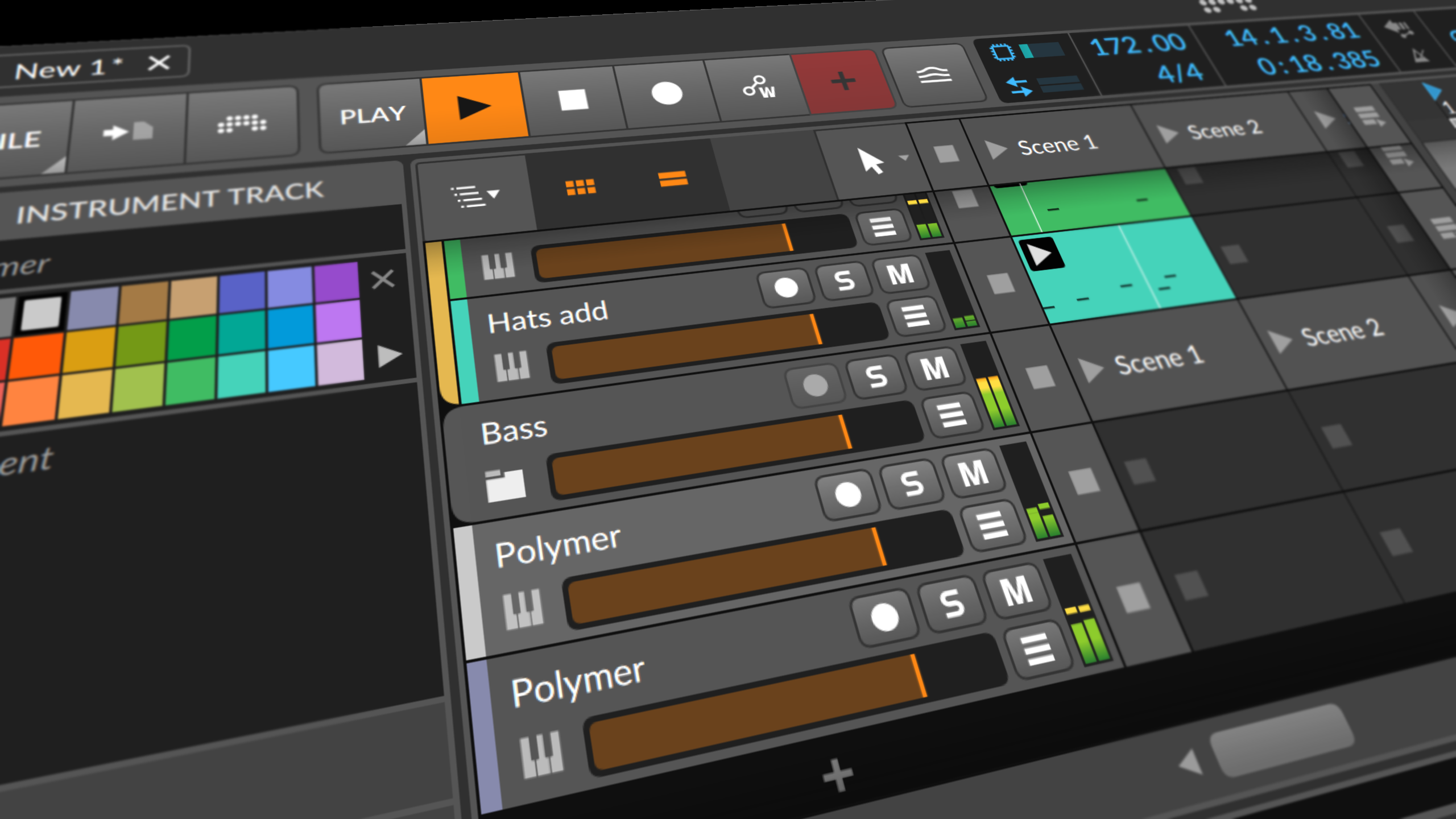Close the New 1 project tab

(159, 63)
